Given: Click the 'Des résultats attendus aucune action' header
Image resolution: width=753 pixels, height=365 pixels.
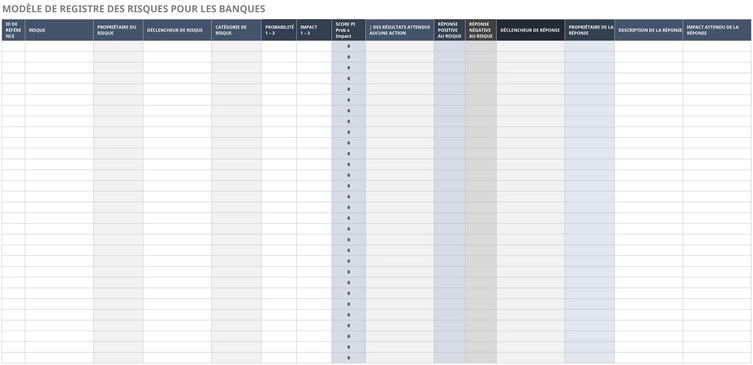Looking at the screenshot, I should tap(400, 30).
